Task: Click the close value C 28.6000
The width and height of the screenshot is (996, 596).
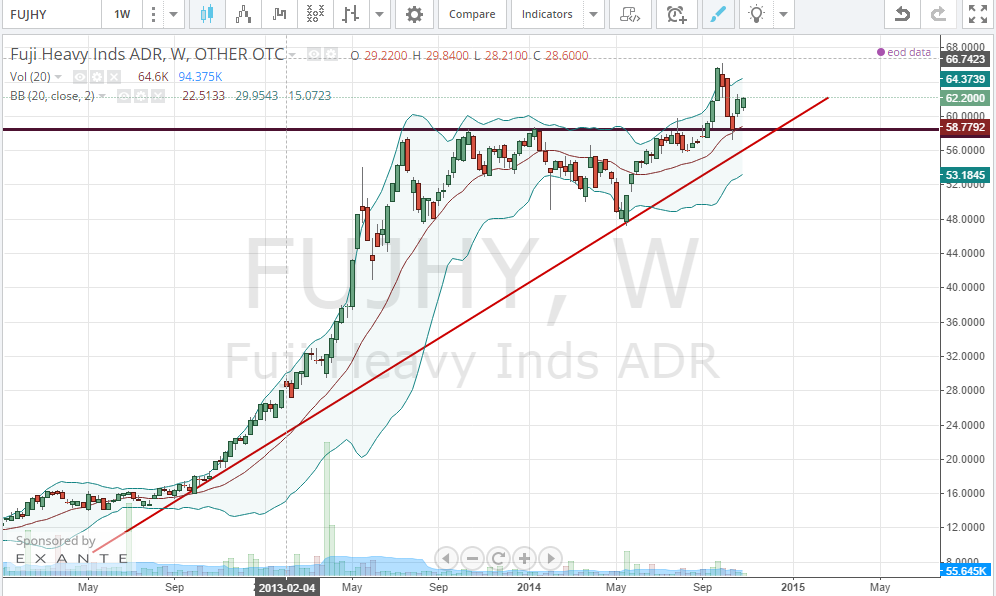Action: pos(560,56)
